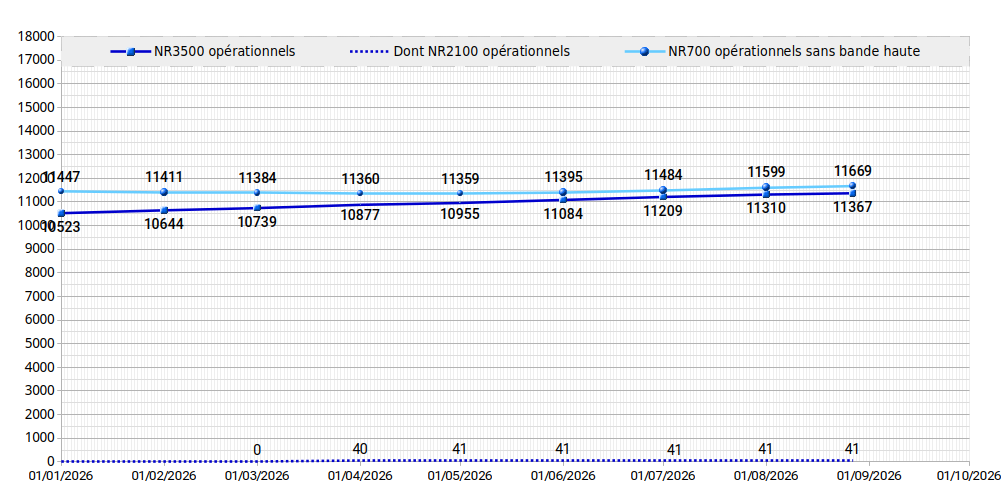Click the Dont NR2100 opérationnels legend text
Screen dimensions: 1007x496
482,52
